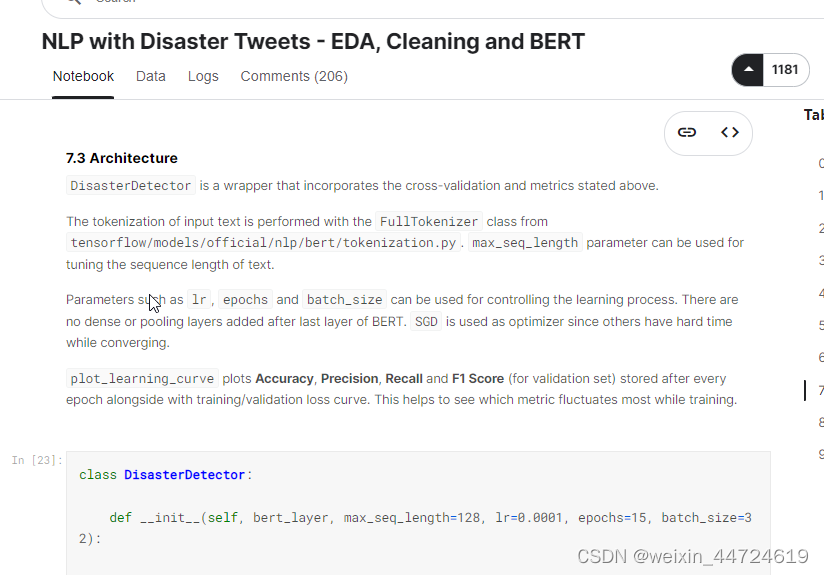
Task: Click the active contents entry 7
Action: 821,390
